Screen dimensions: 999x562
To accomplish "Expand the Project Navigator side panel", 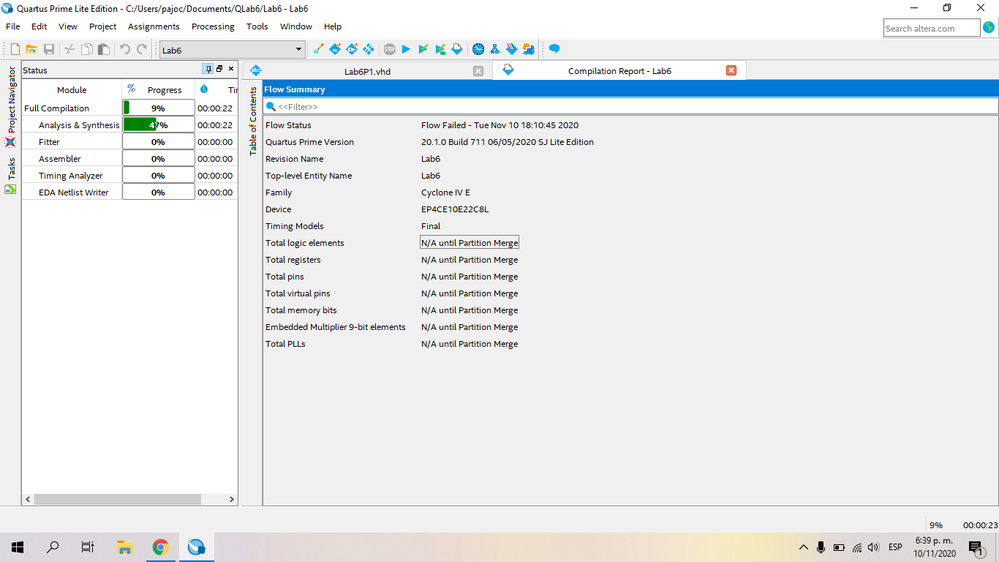I will 12,100.
